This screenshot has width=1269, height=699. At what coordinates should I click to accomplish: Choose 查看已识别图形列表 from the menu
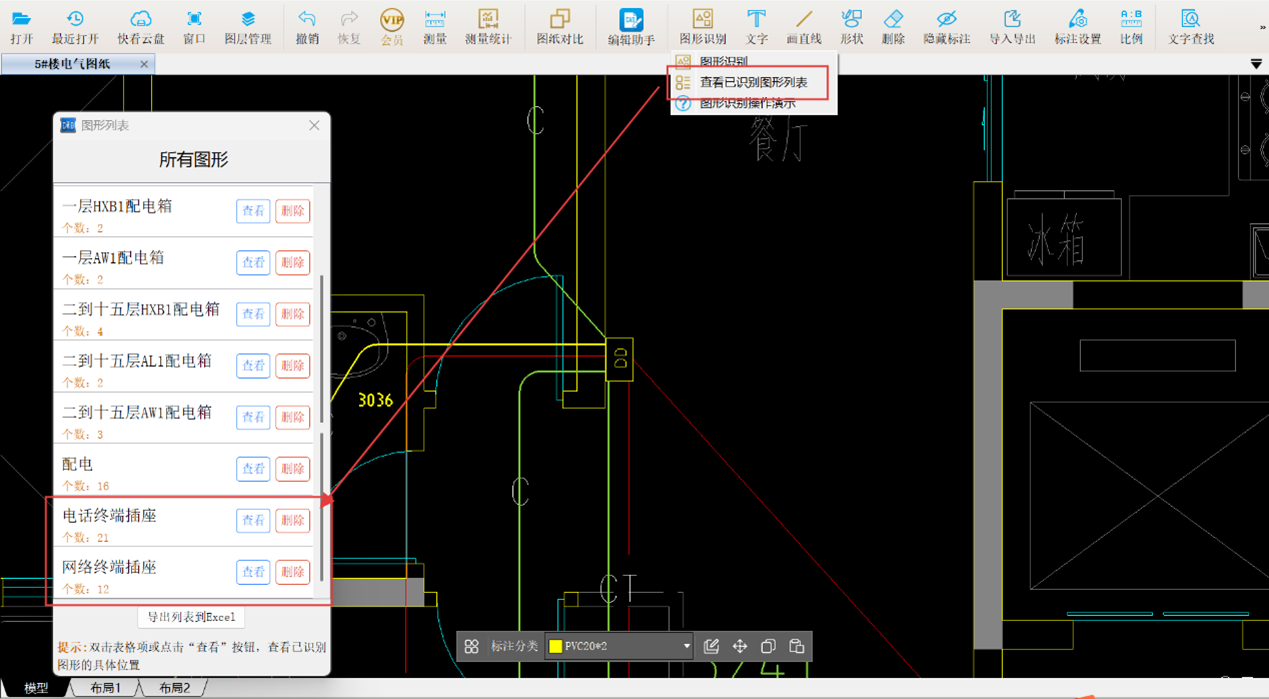[x=753, y=82]
